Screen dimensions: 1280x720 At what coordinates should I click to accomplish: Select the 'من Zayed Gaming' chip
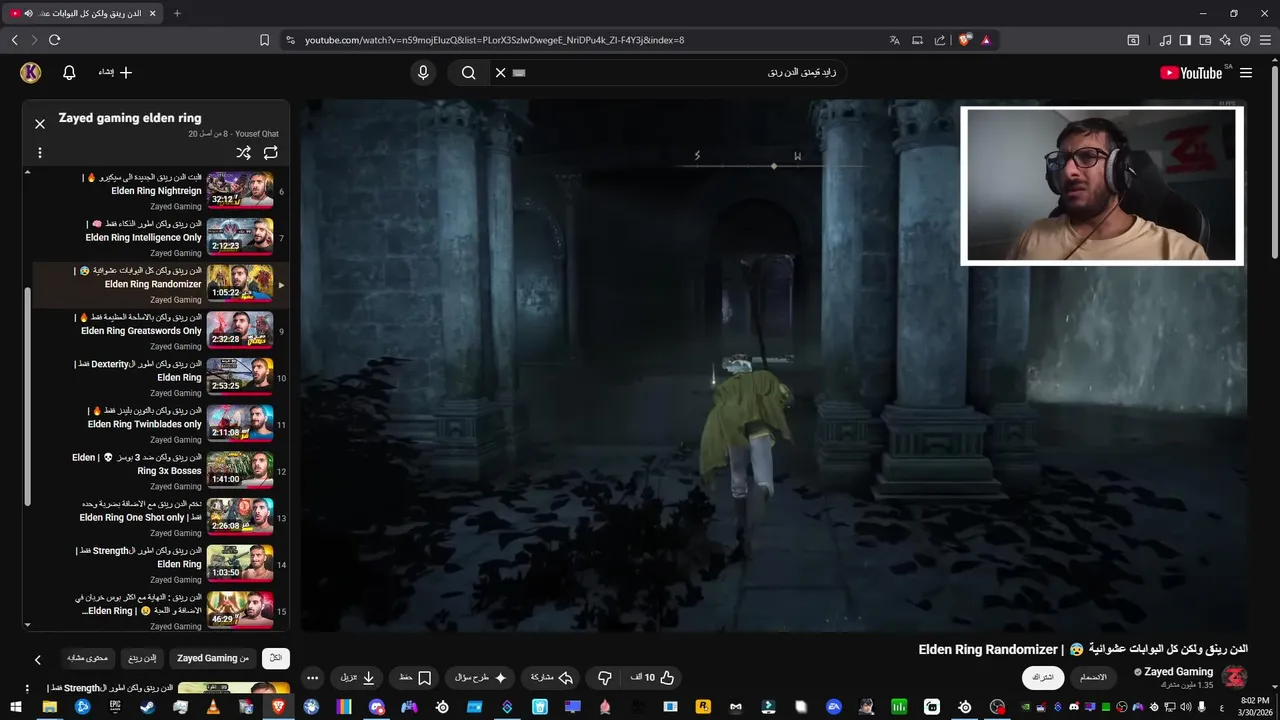pos(213,658)
